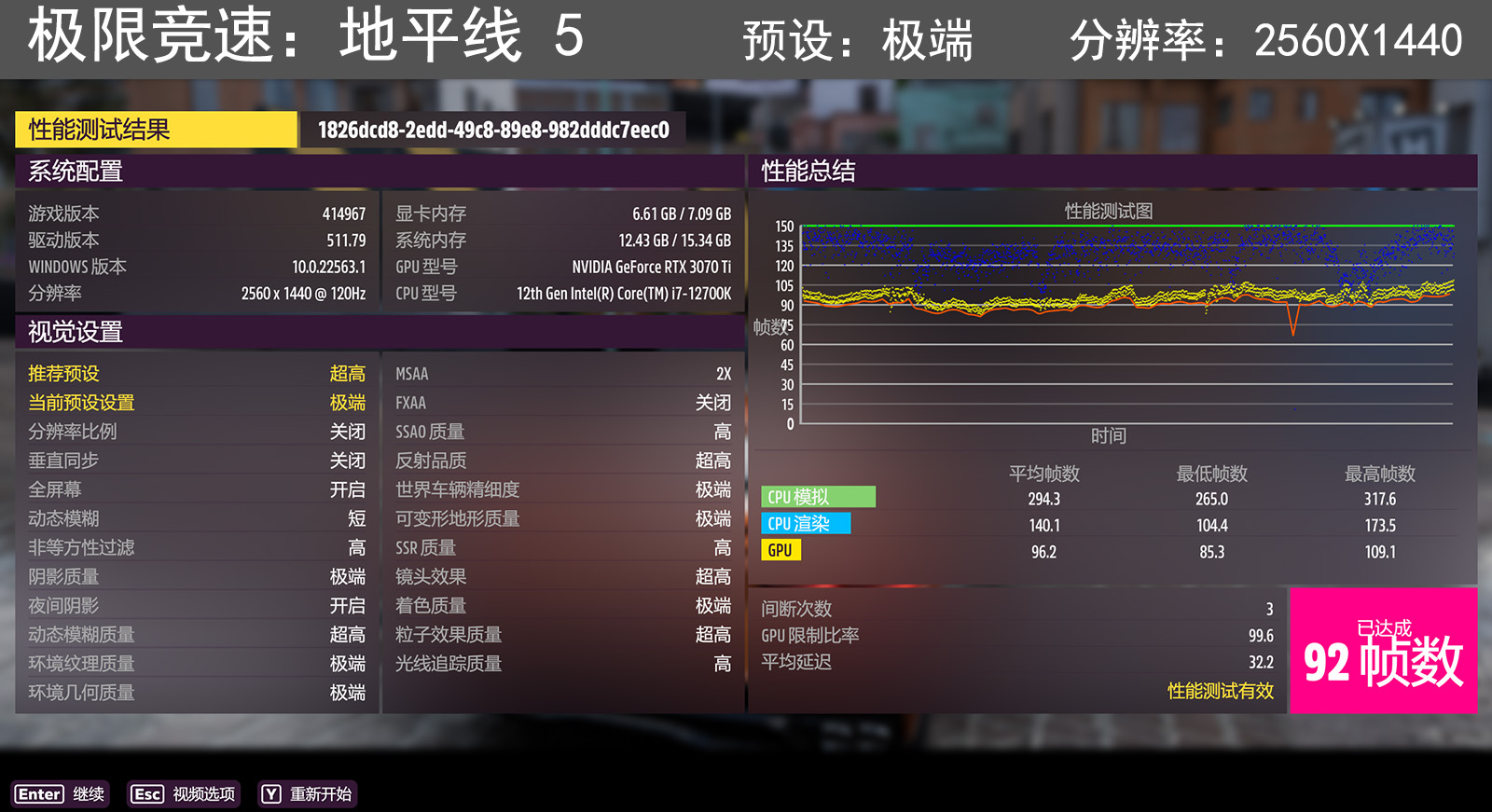Click the 反射品质 超高 row
The image size is (1492, 812).
(x=563, y=461)
